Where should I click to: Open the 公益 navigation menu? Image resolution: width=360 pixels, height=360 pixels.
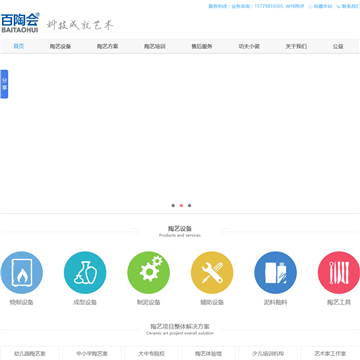338,46
